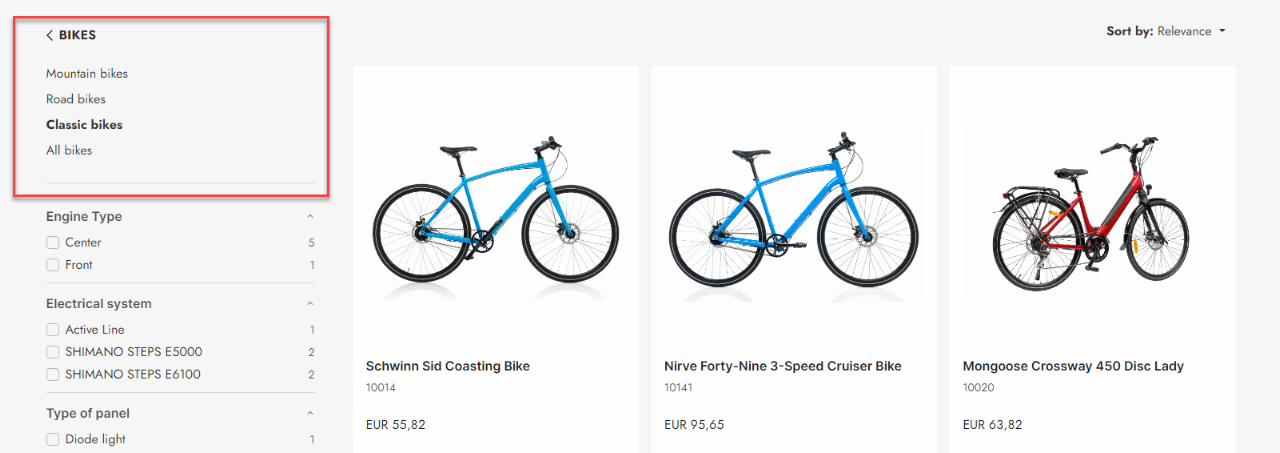This screenshot has width=1280, height=453.
Task: Toggle SHIMANO STEPS E5000 filter
Action: coord(53,352)
